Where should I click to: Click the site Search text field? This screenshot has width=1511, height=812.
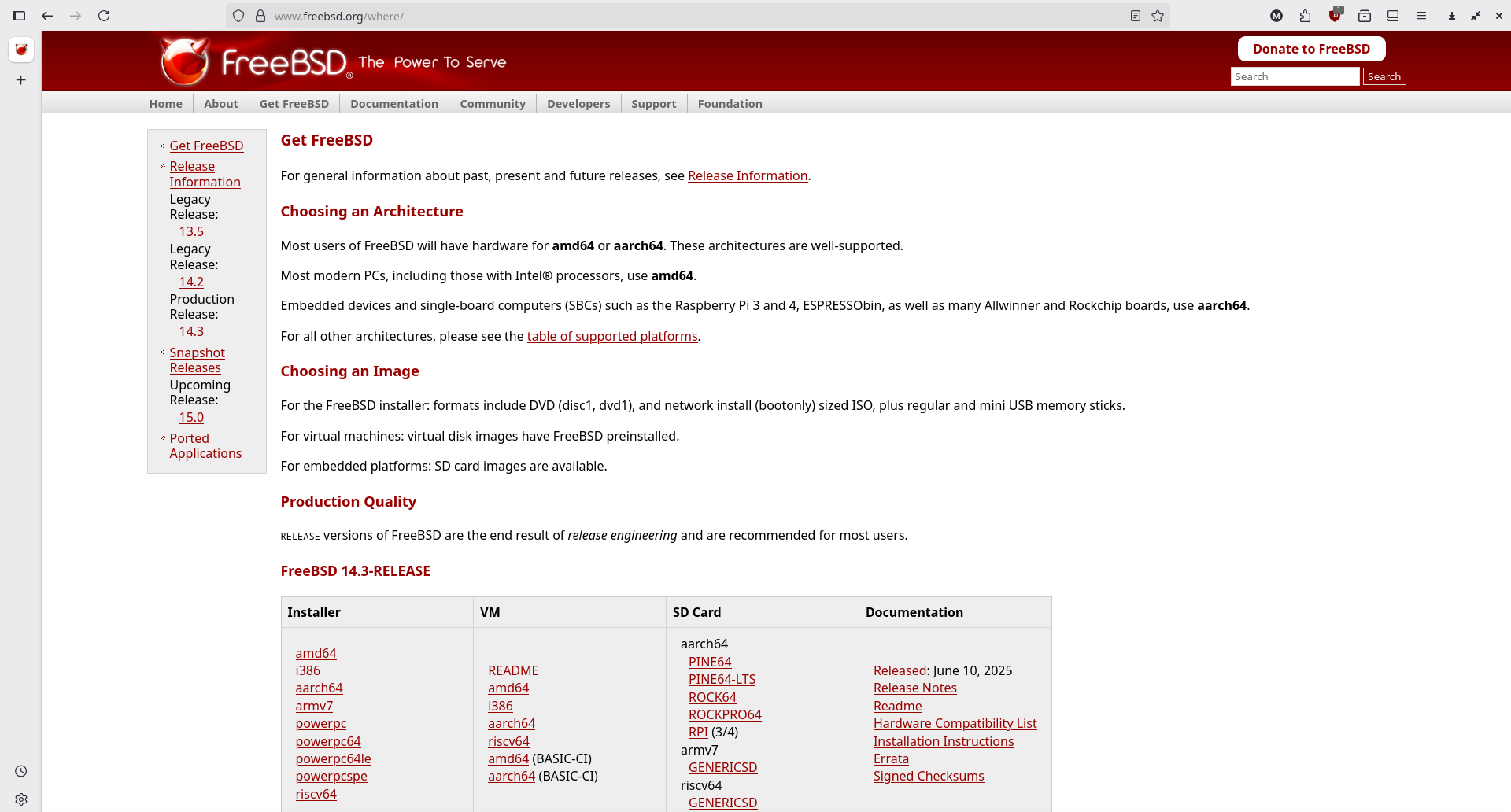[x=1295, y=76]
